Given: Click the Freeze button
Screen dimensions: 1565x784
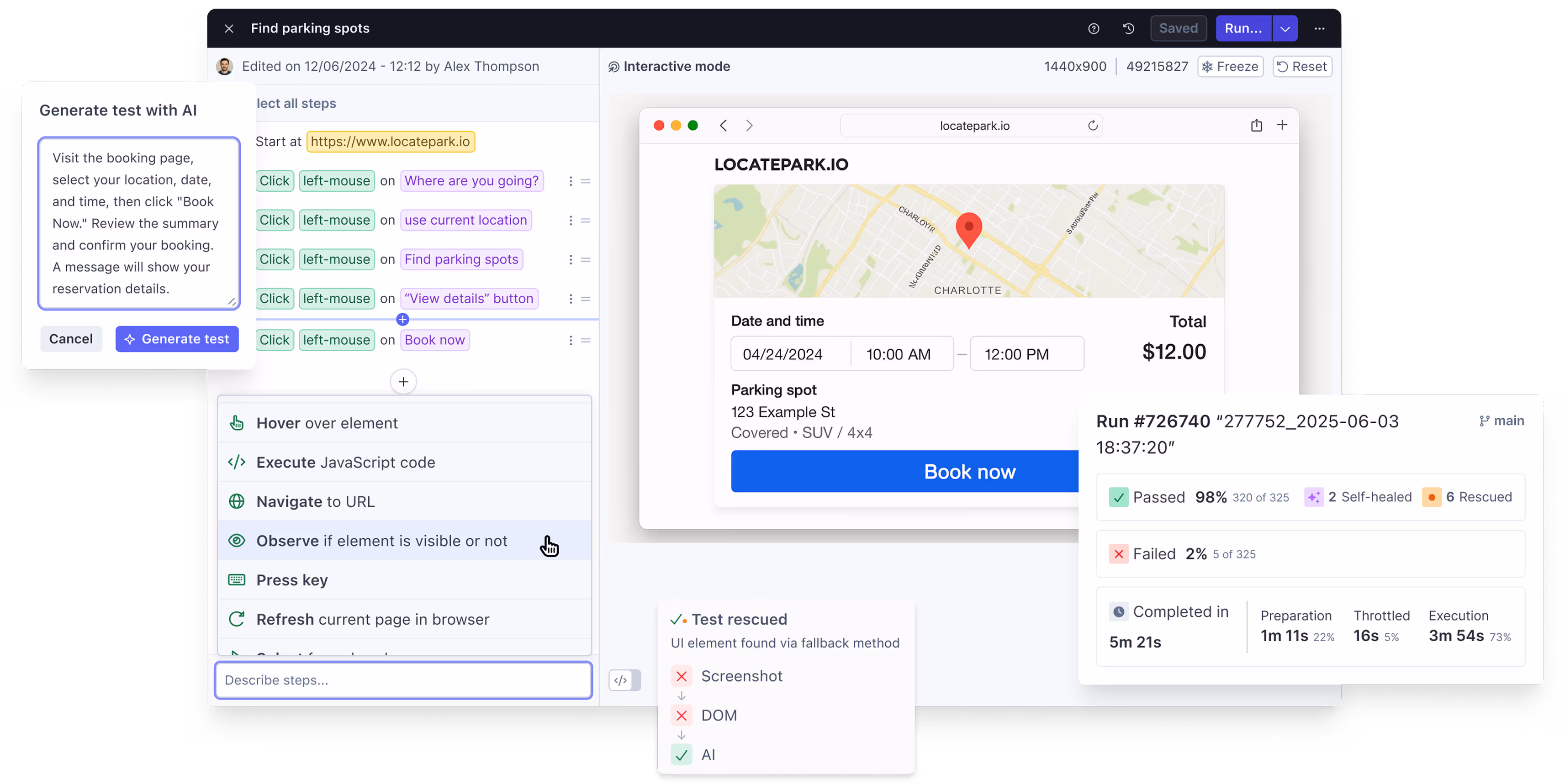Looking at the screenshot, I should coord(1230,66).
